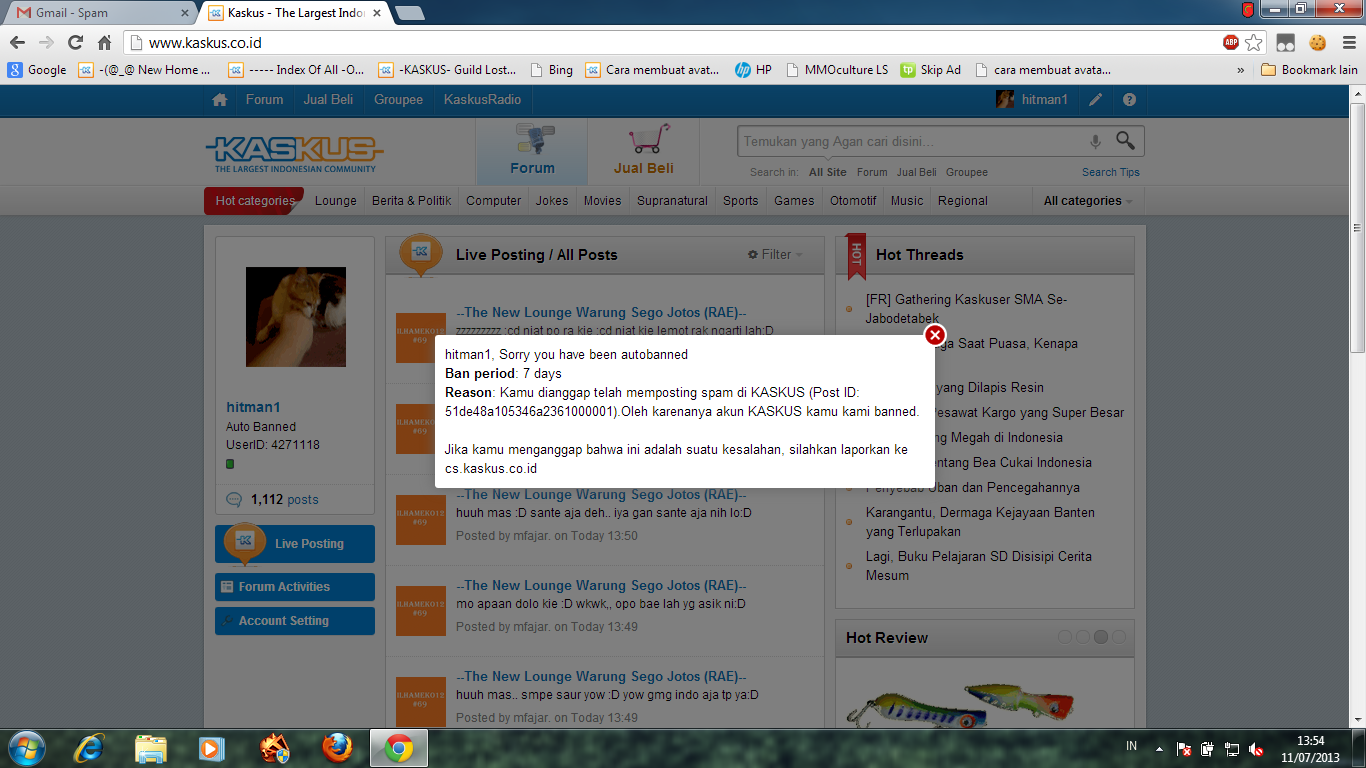Screen dimensions: 1366x768
Task: Select Hot categories tab
Action: 255,201
